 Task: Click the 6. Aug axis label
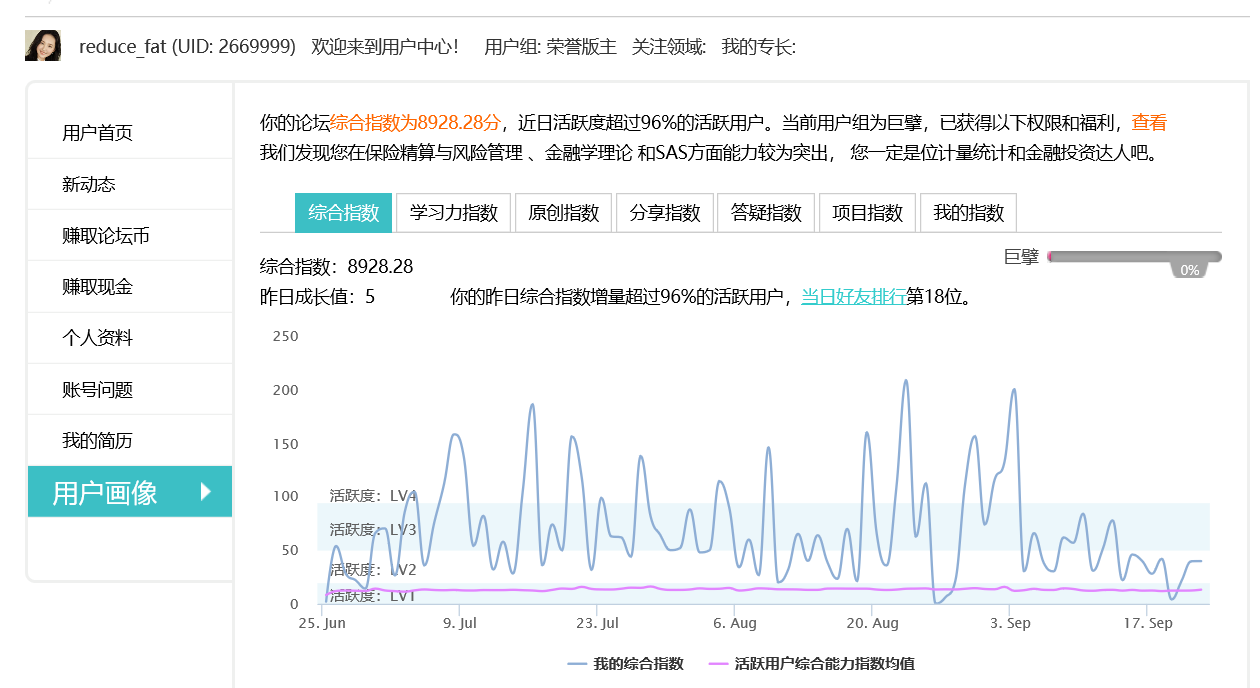(x=735, y=622)
